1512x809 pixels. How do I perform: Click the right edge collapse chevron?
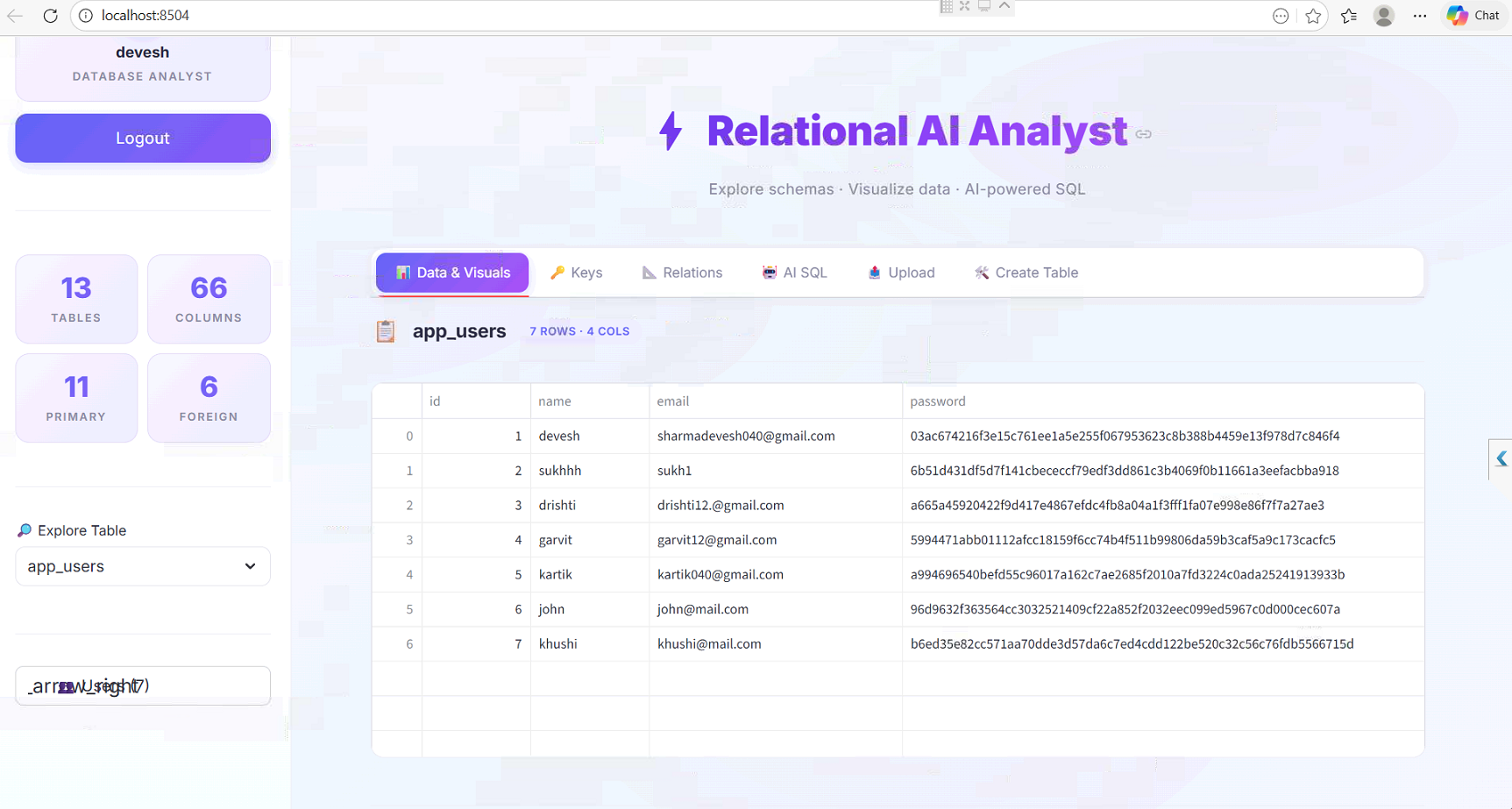pyautogui.click(x=1501, y=458)
